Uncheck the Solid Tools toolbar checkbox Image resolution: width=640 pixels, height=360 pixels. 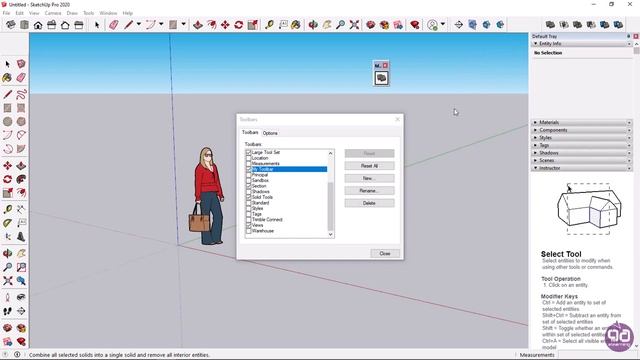249,197
